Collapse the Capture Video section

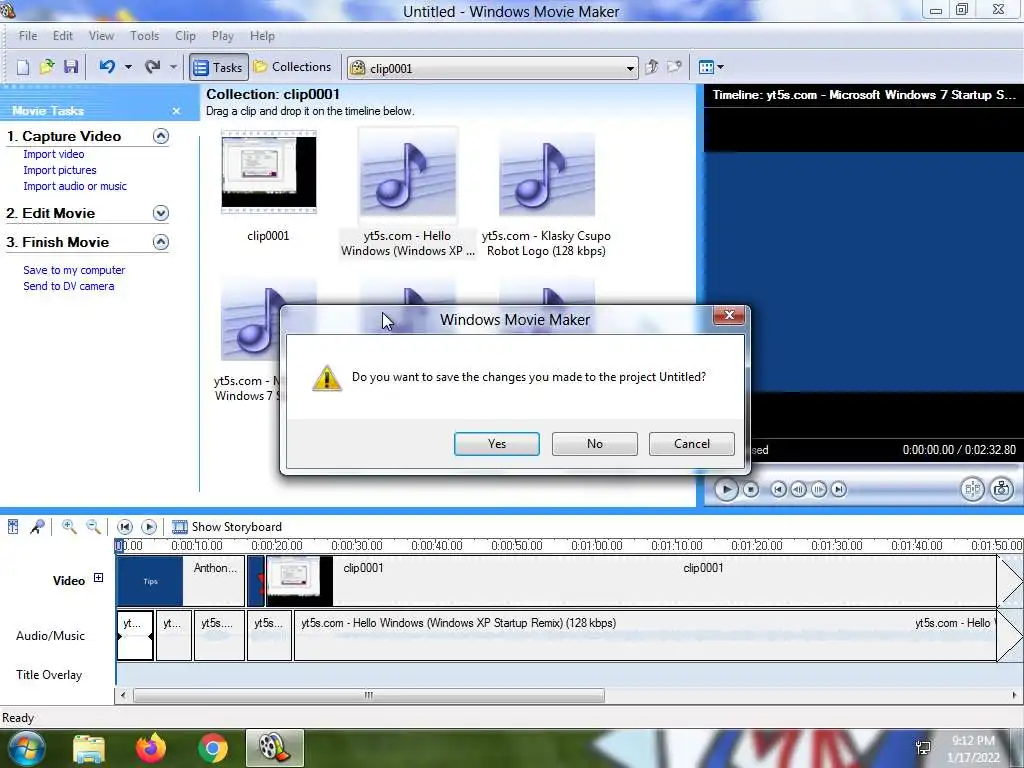pos(161,136)
